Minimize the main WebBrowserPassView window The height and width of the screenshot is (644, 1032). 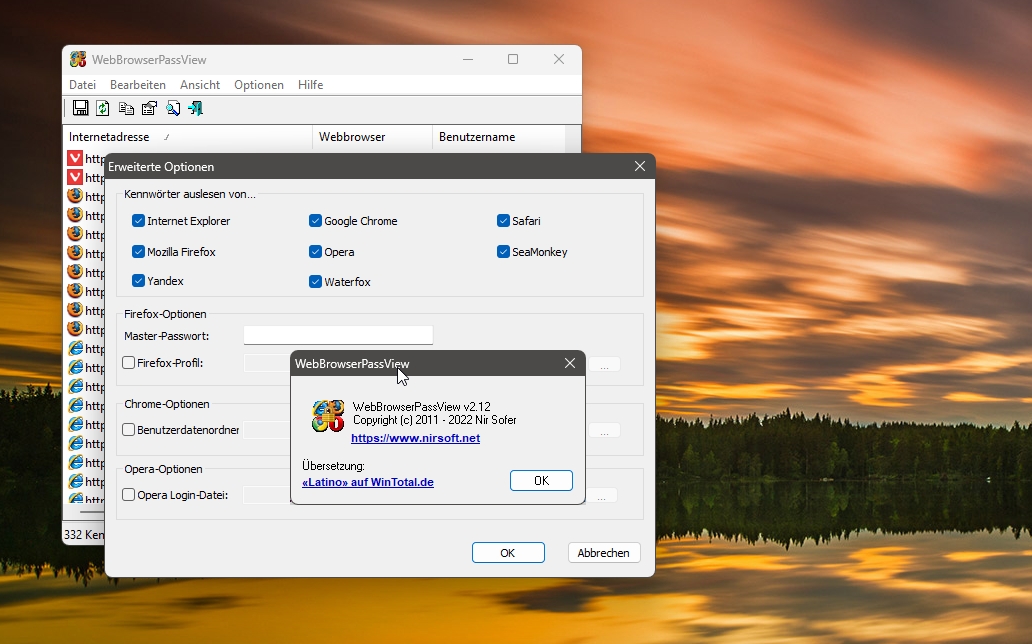click(x=468, y=59)
